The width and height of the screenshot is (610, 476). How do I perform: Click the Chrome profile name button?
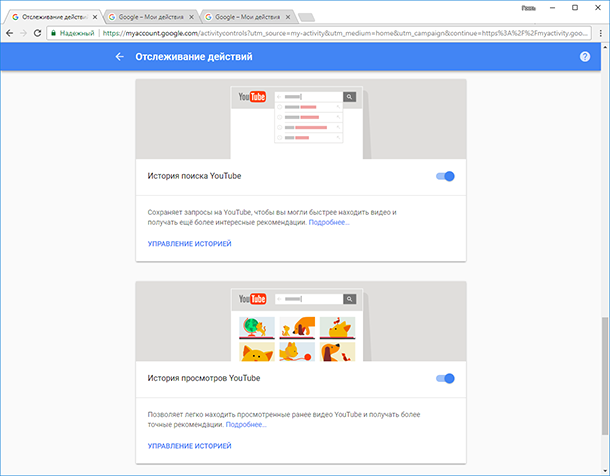pos(528,8)
